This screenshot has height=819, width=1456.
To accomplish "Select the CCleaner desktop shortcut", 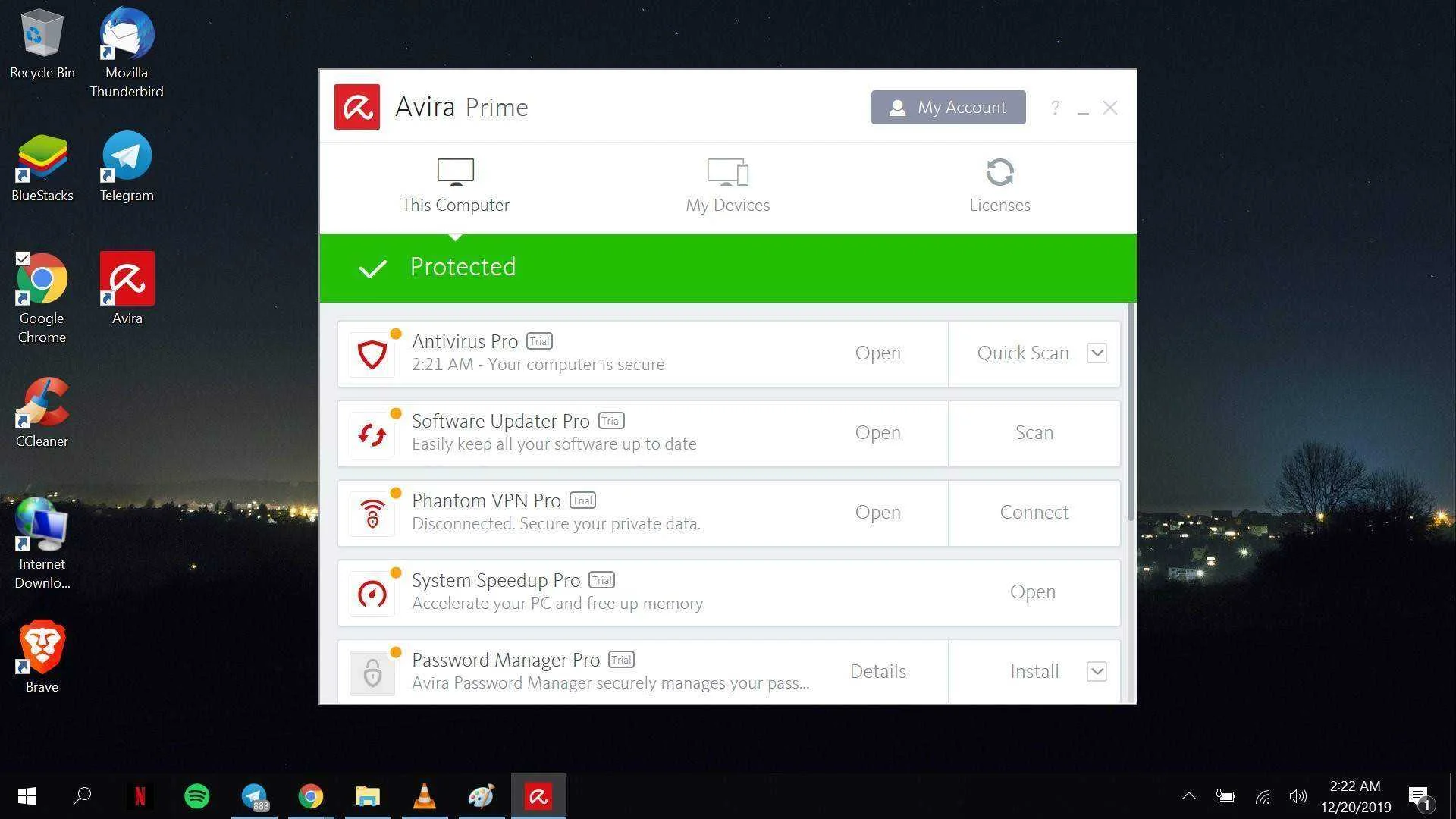I will click(x=42, y=413).
